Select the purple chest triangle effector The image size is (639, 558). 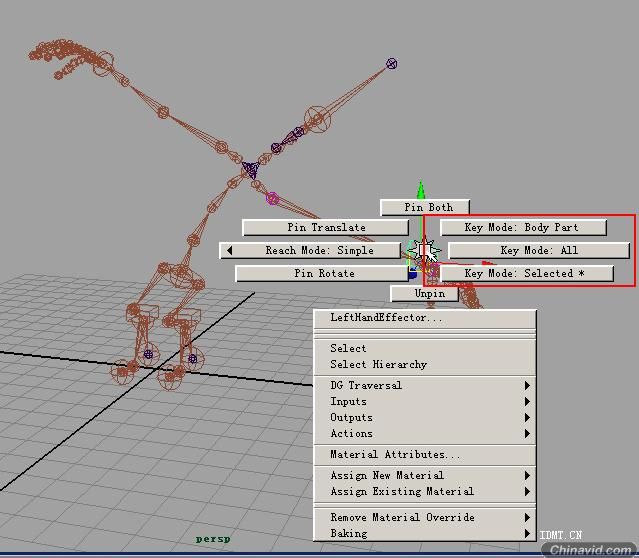[x=250, y=169]
